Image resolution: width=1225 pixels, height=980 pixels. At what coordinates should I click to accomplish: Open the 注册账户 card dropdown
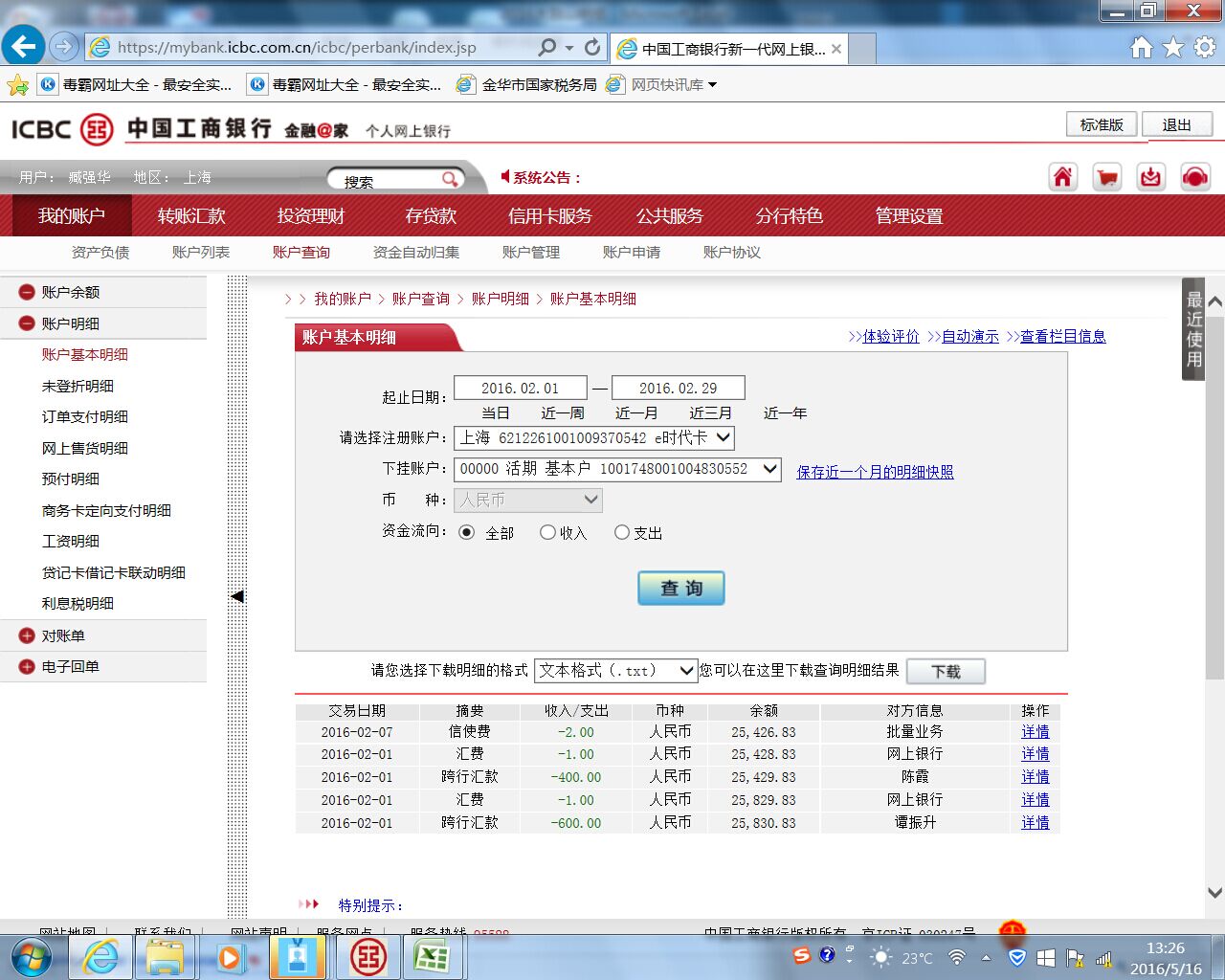(x=594, y=438)
